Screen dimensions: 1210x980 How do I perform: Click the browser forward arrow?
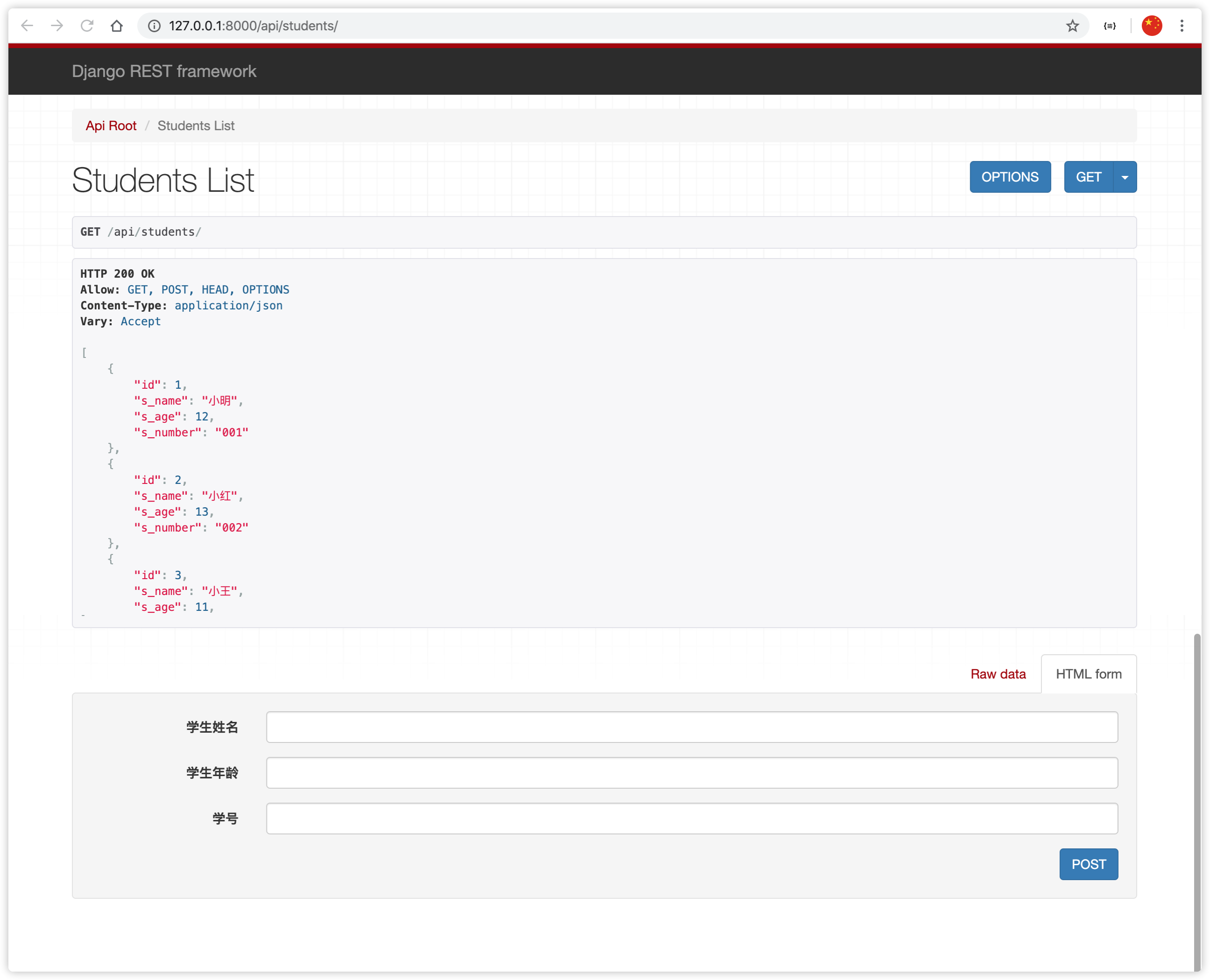[x=56, y=25]
